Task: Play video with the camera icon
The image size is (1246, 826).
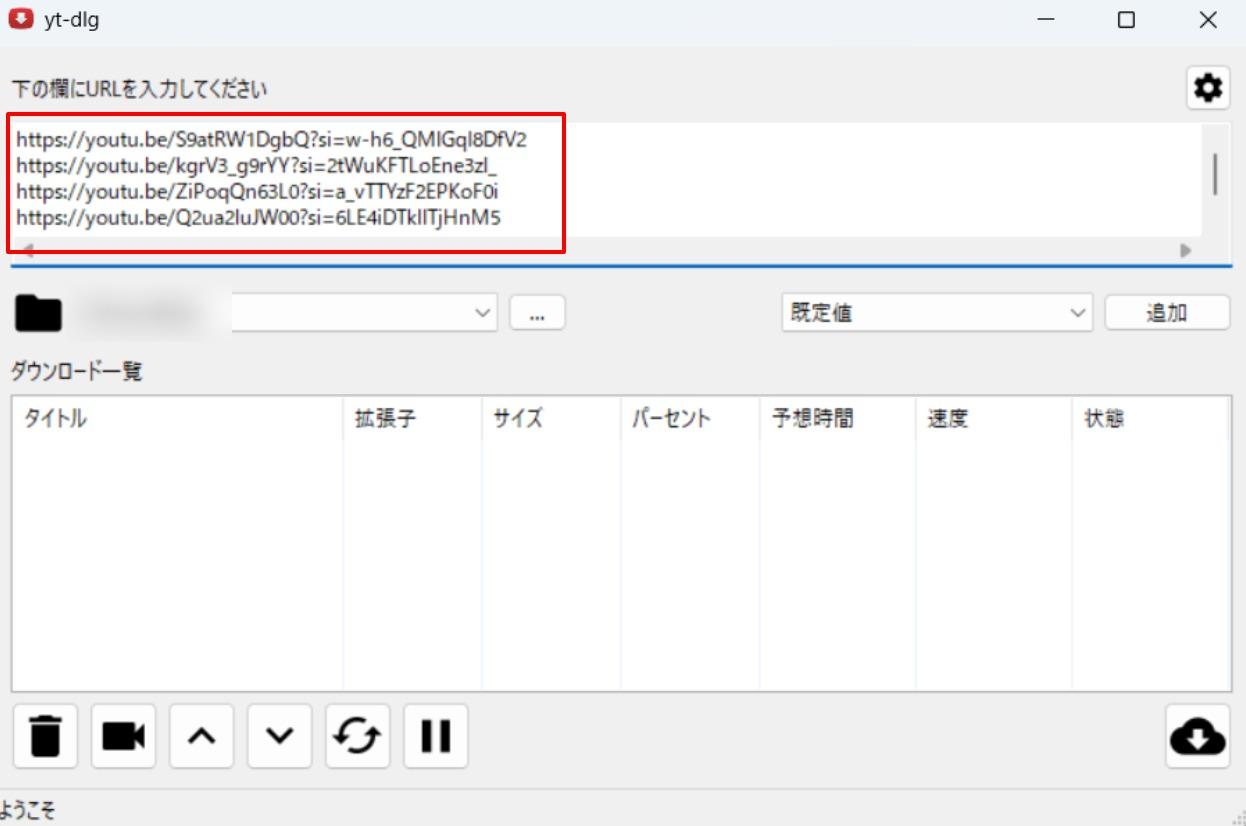Action: pos(123,737)
